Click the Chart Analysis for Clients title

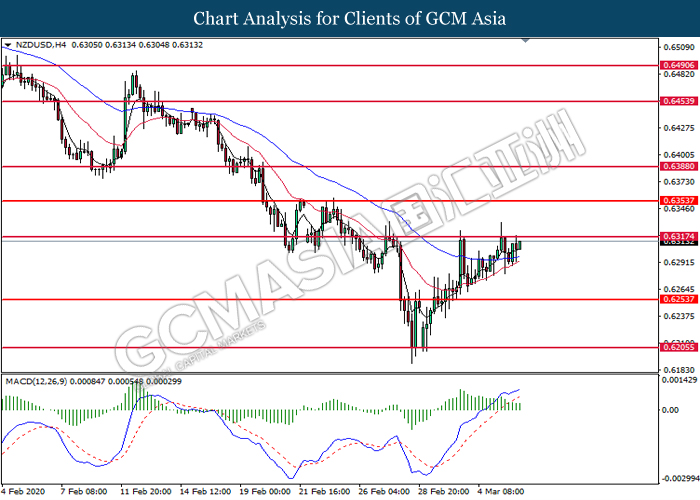click(x=350, y=19)
